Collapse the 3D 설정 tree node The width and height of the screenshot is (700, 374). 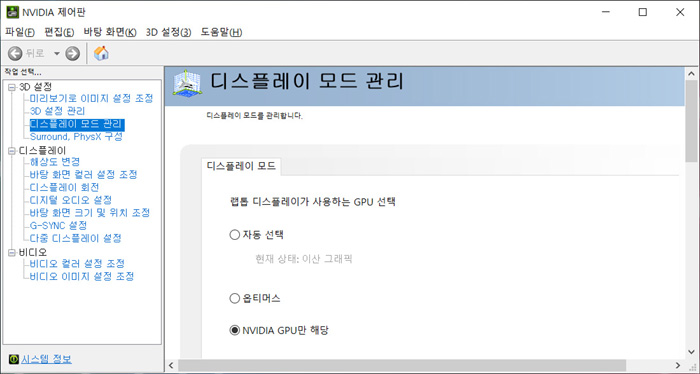pyautogui.click(x=12, y=87)
